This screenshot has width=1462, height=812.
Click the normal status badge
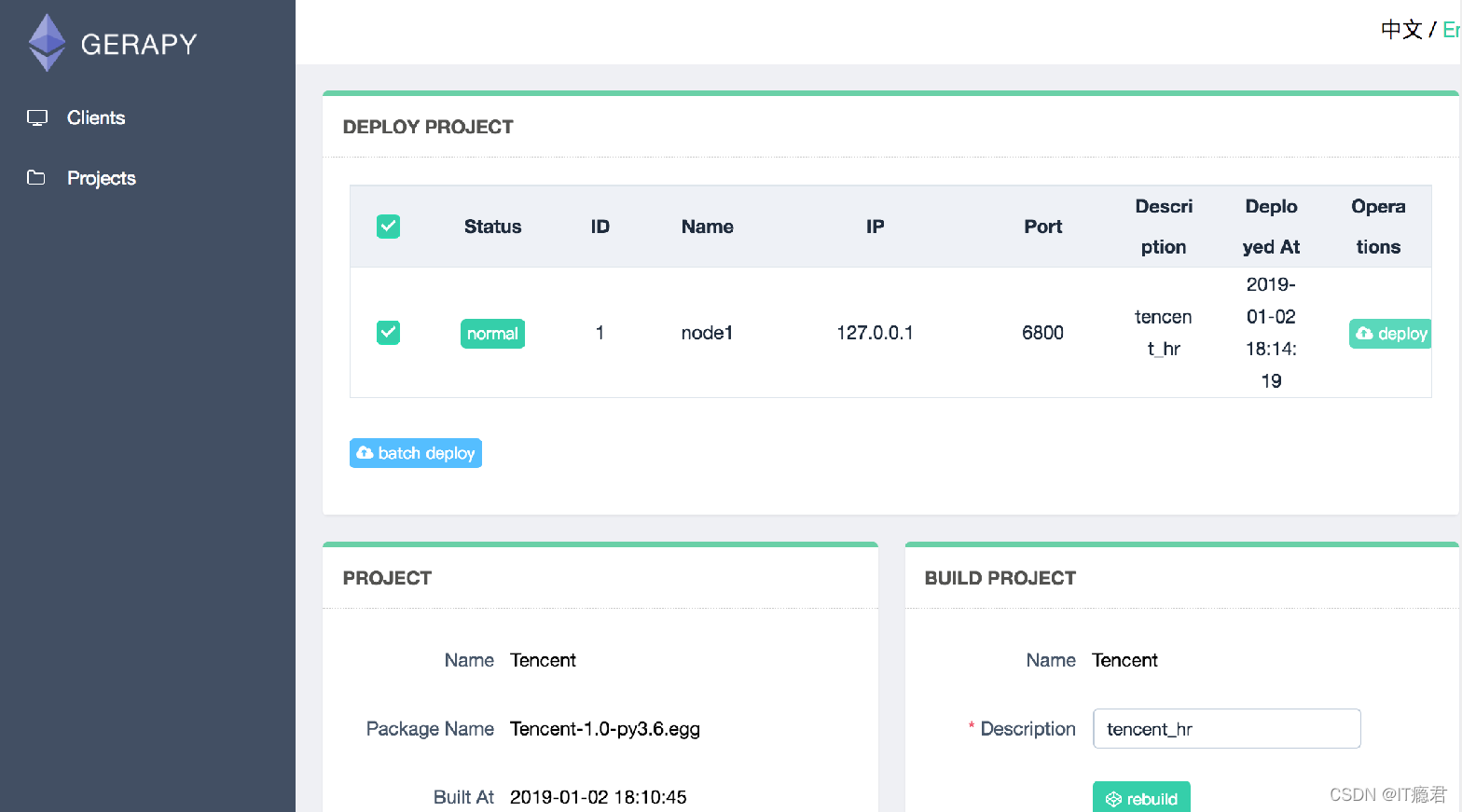point(492,334)
